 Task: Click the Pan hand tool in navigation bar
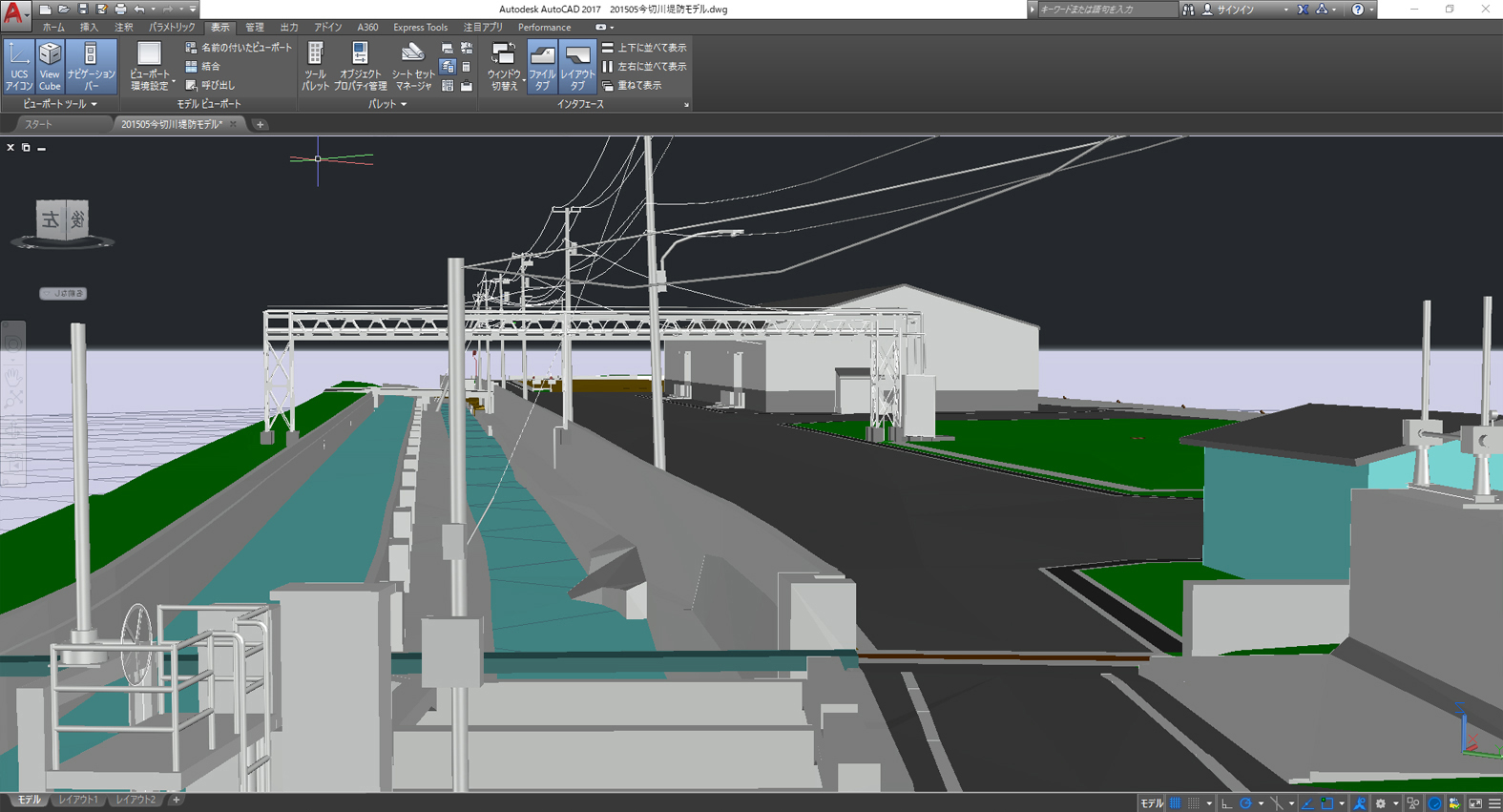pyautogui.click(x=13, y=377)
